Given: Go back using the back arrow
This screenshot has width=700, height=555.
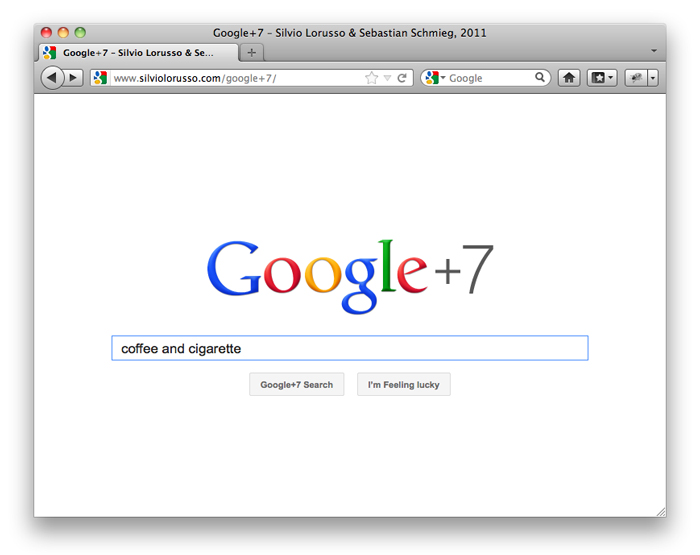Looking at the screenshot, I should pos(52,78).
